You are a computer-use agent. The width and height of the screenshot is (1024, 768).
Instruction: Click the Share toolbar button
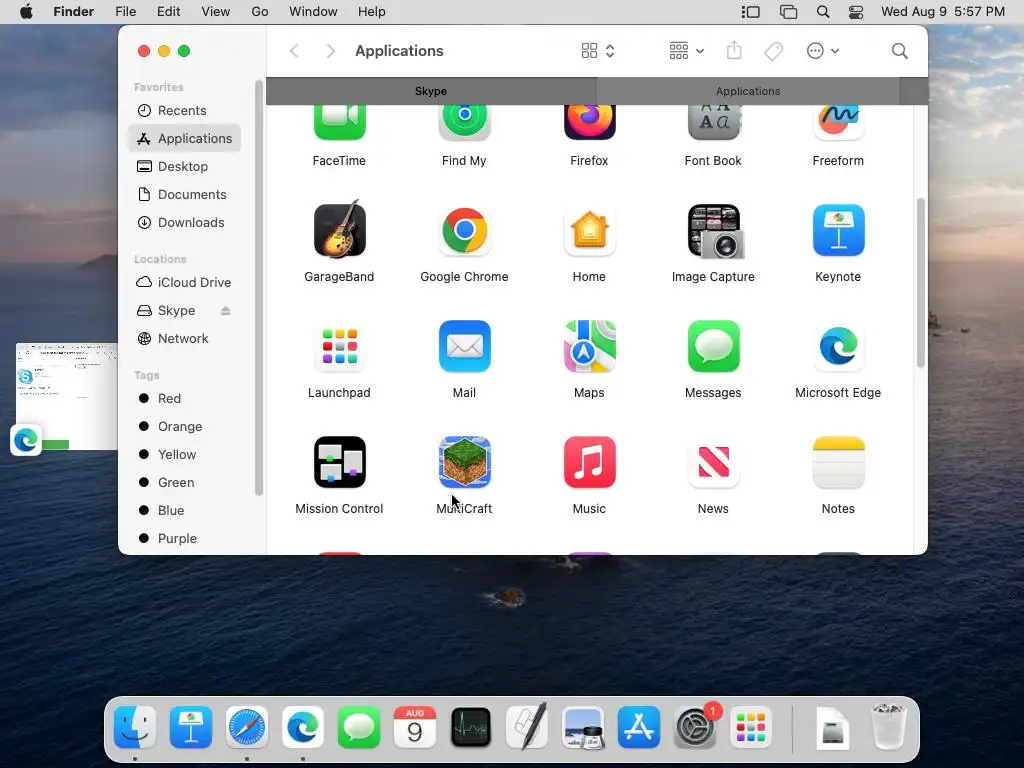(x=734, y=50)
